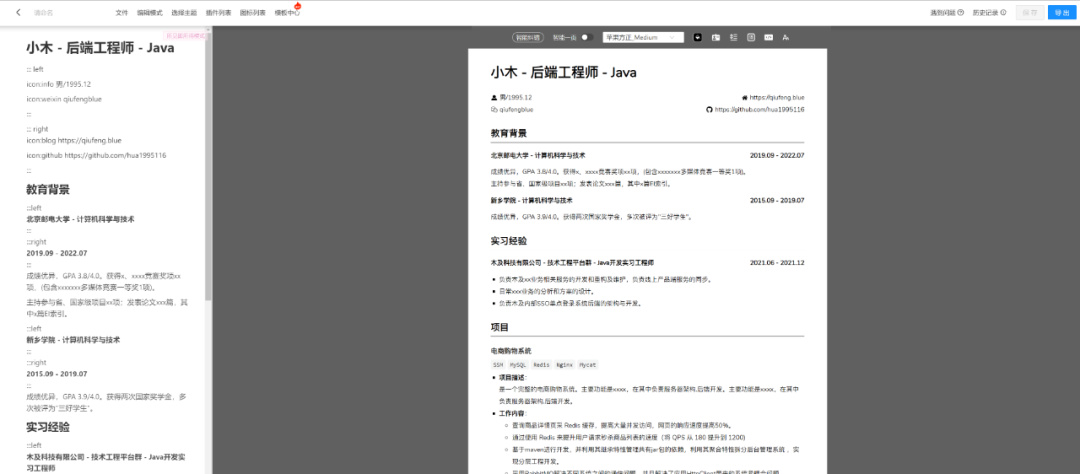Viewport: 1080px width, 474px height.
Task: Click 'icon:info 男/1995.12' line in editor
Action: click(59, 84)
